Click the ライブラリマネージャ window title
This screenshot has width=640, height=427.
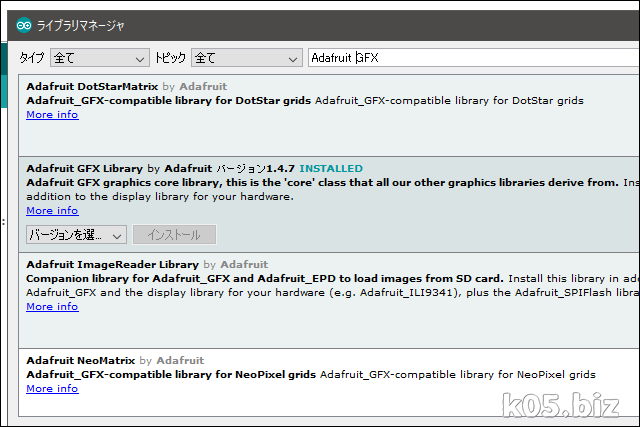coord(80,25)
